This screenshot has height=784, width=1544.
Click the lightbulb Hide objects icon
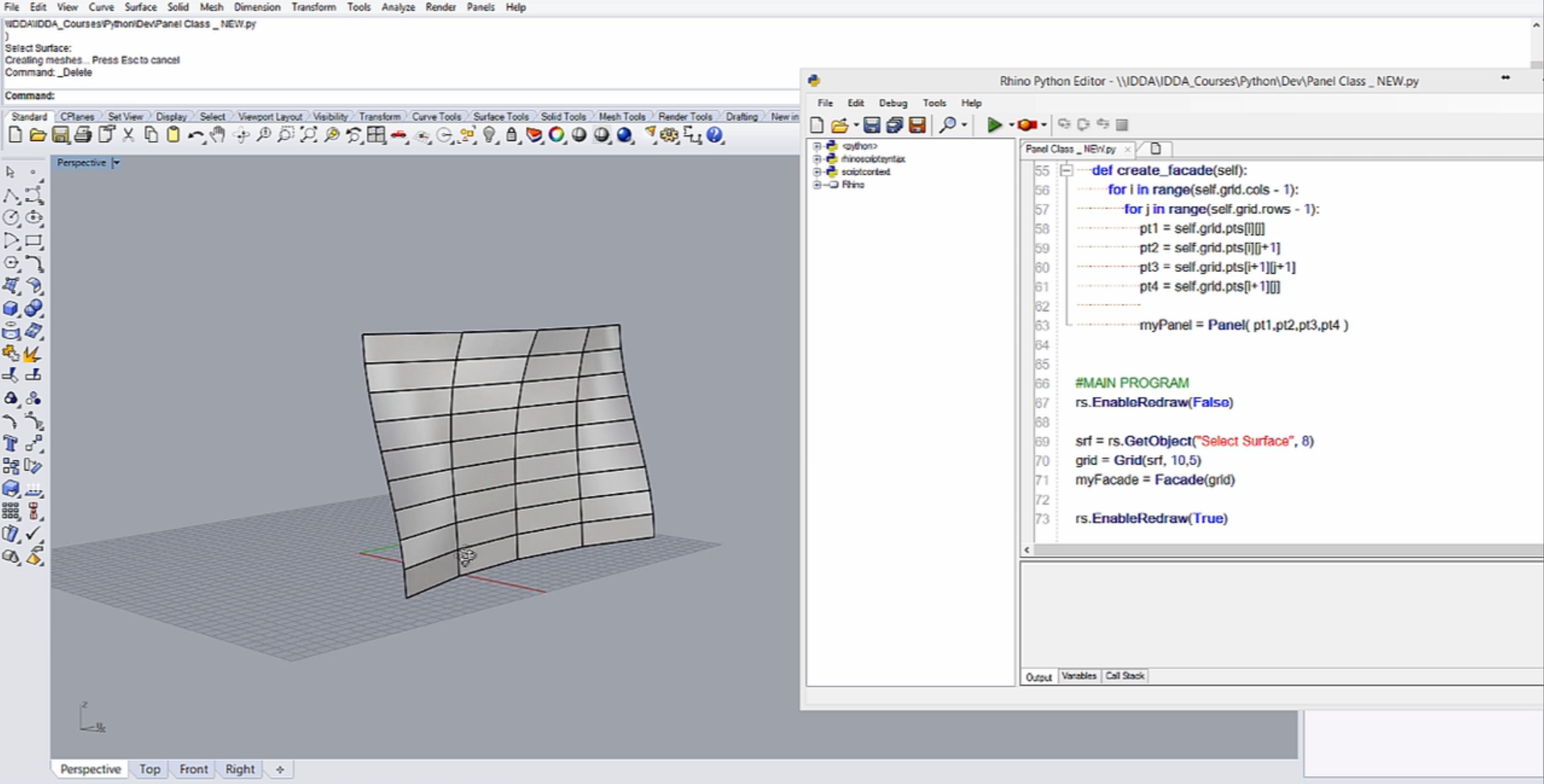[490, 135]
